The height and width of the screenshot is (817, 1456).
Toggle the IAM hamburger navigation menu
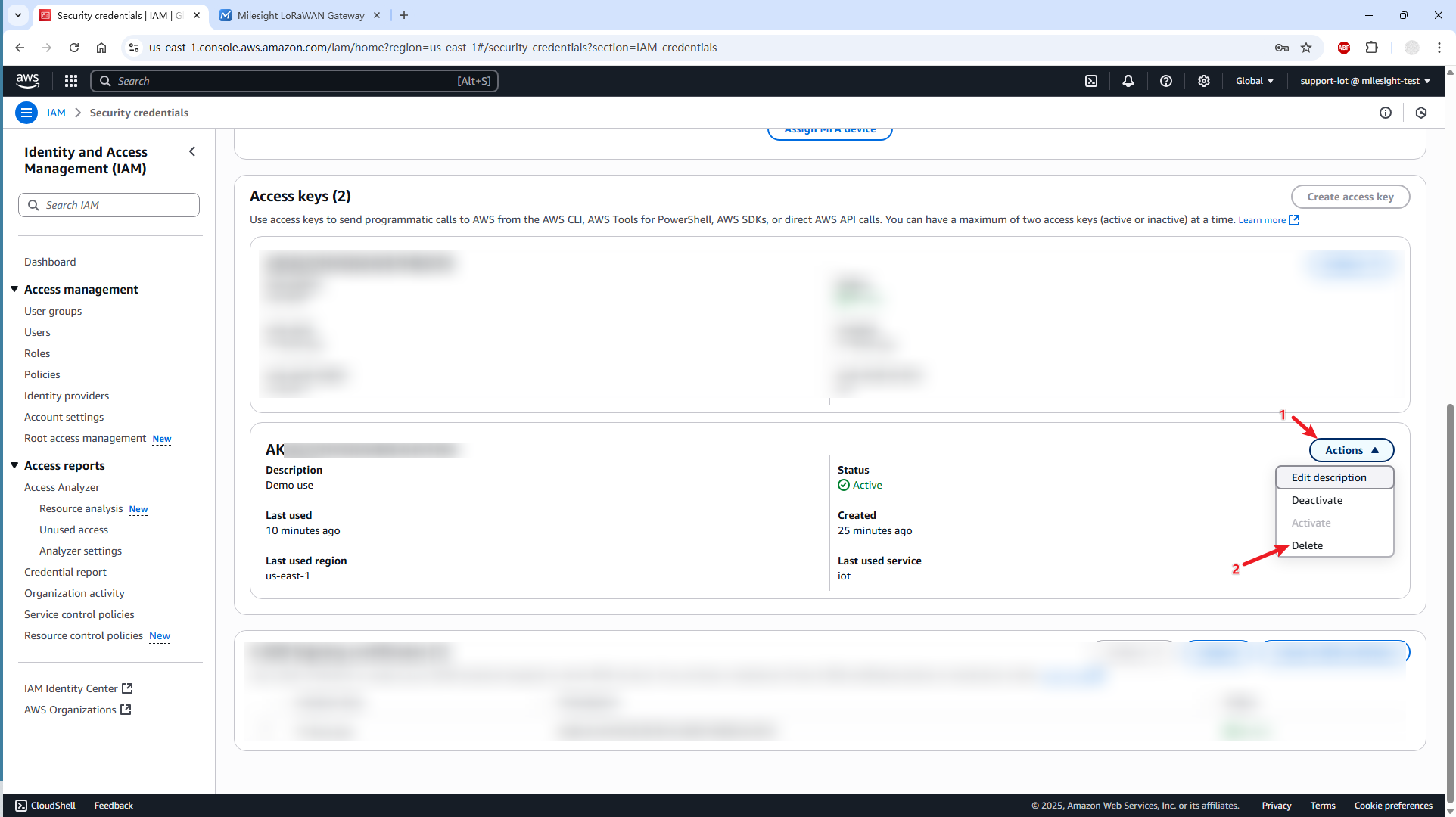26,113
